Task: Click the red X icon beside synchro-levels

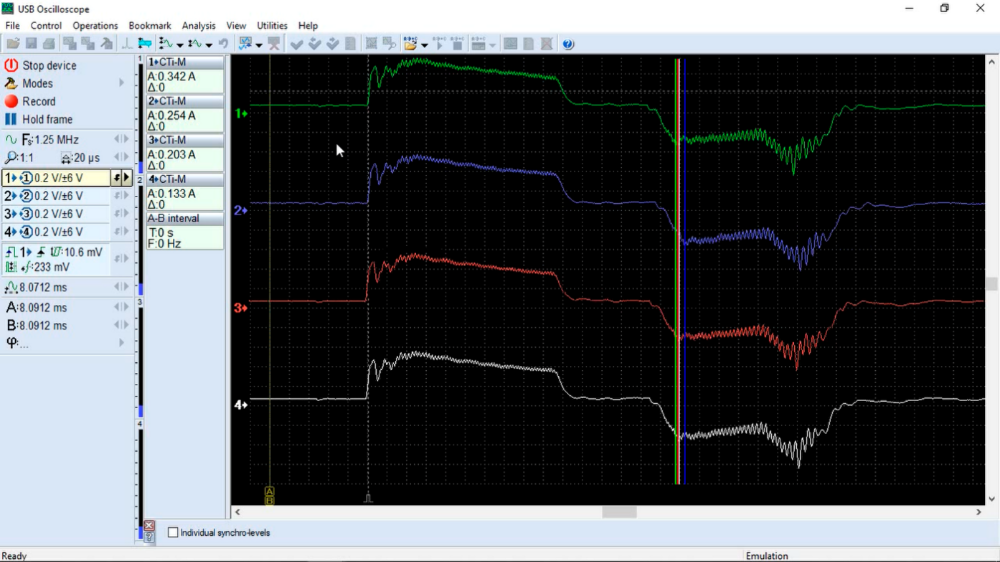Action: tap(149, 525)
